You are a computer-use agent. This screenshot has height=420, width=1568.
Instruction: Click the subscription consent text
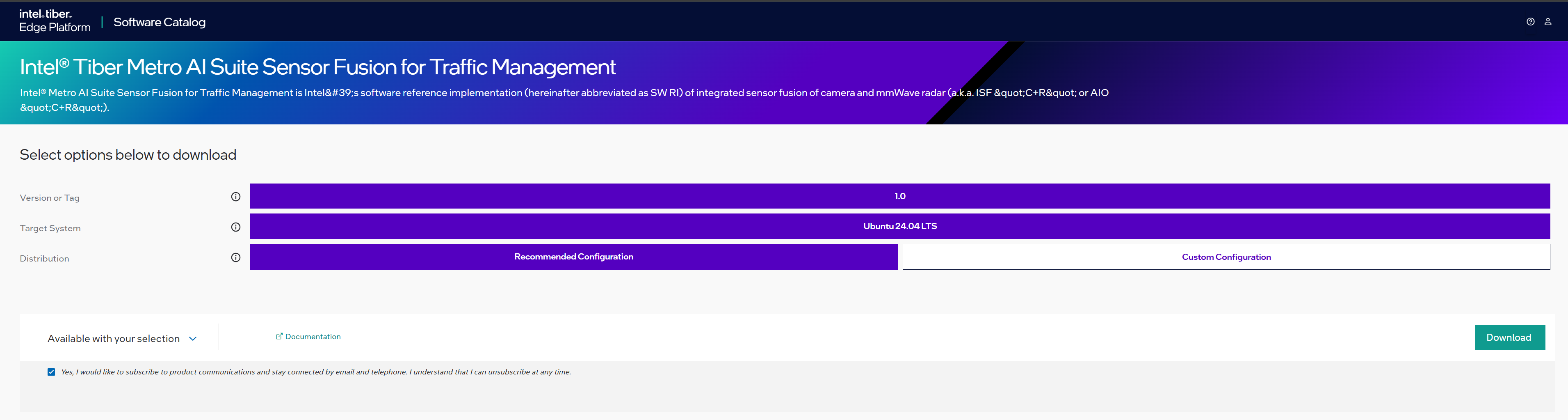coord(316,372)
